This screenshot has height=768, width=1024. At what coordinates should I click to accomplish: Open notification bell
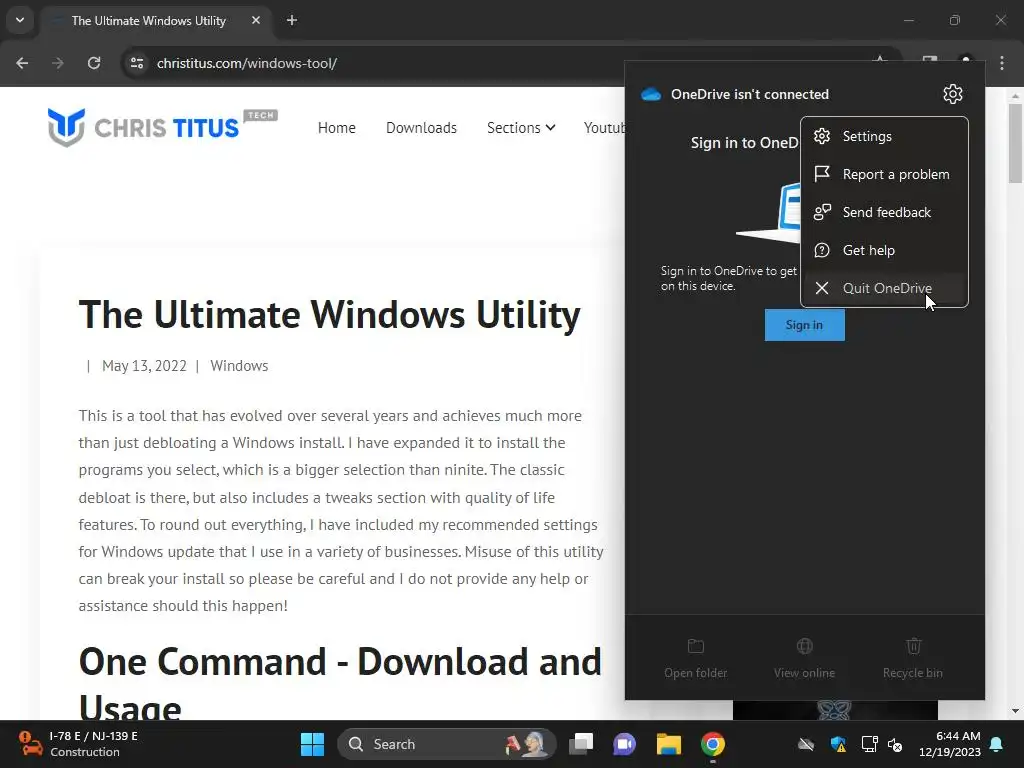coord(997,744)
